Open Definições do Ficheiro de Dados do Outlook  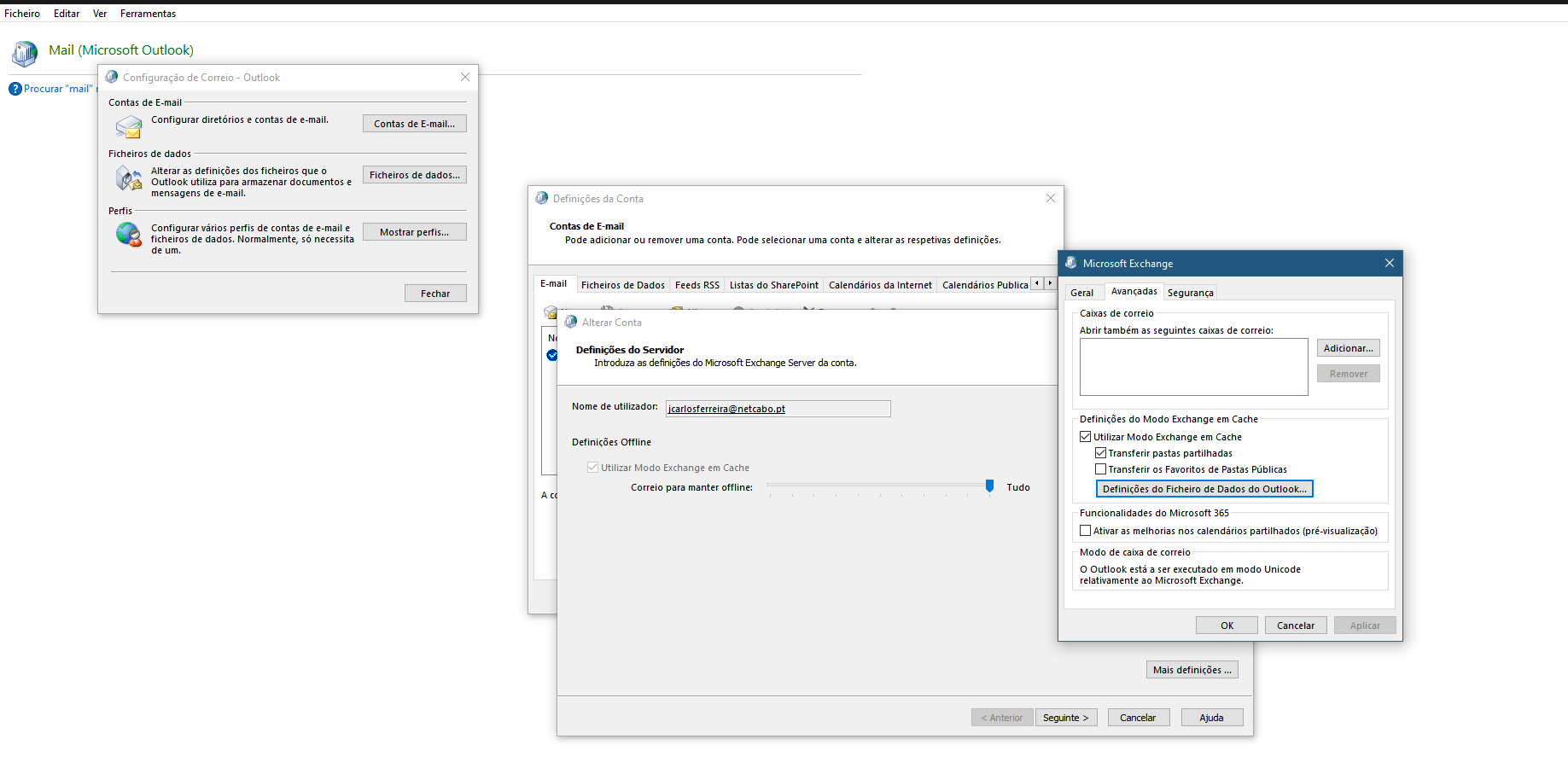pyautogui.click(x=1204, y=489)
